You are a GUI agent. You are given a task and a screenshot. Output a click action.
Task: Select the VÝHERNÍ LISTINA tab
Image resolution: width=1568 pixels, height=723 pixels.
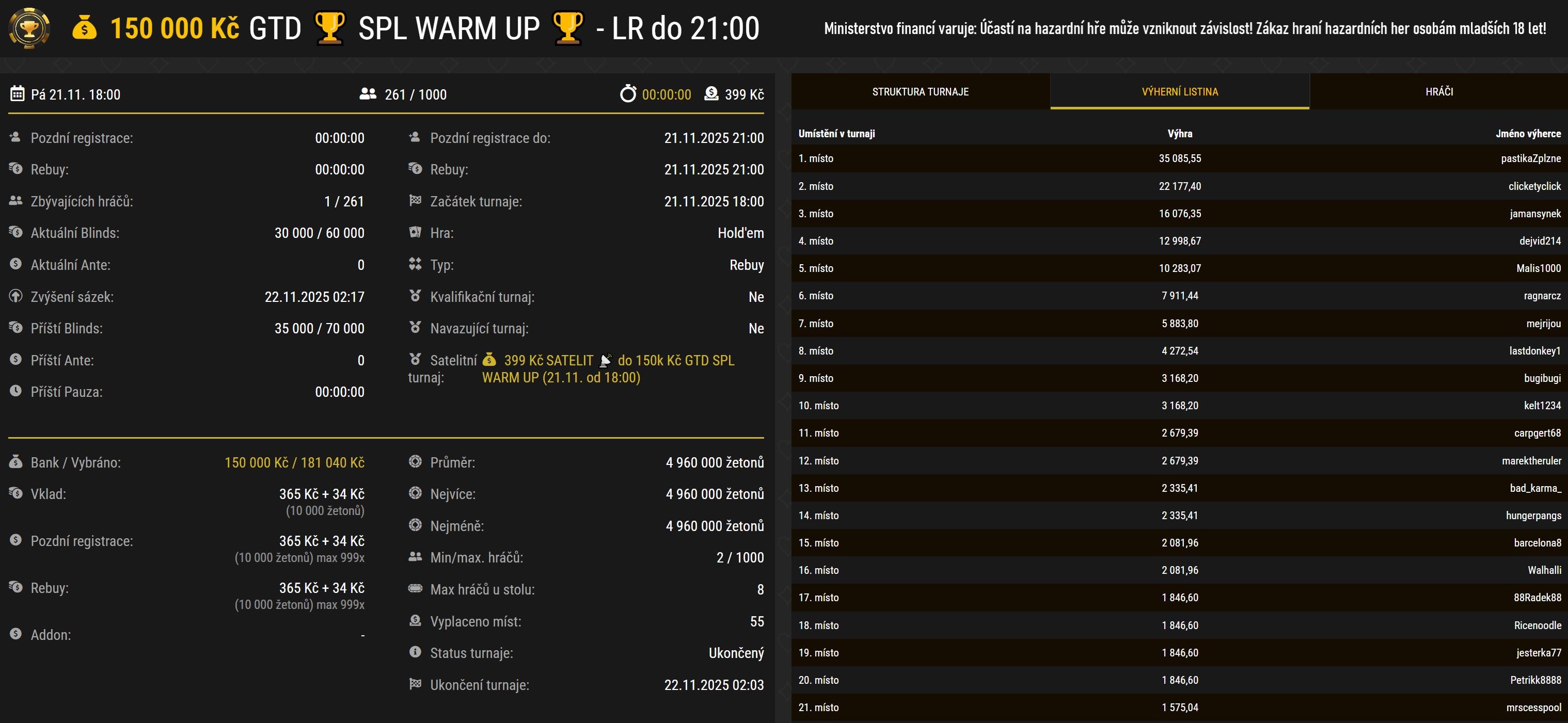point(1179,92)
